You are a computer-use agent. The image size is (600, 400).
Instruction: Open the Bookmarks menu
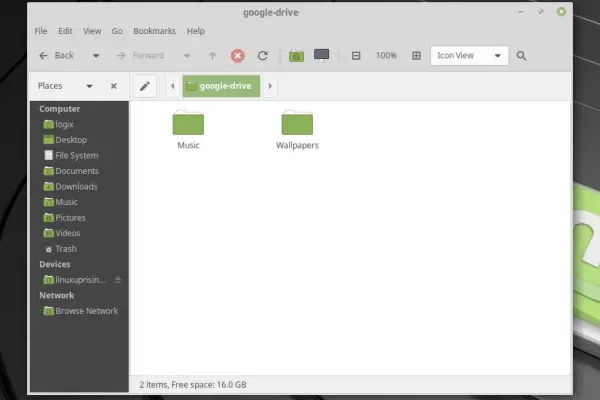[155, 31]
